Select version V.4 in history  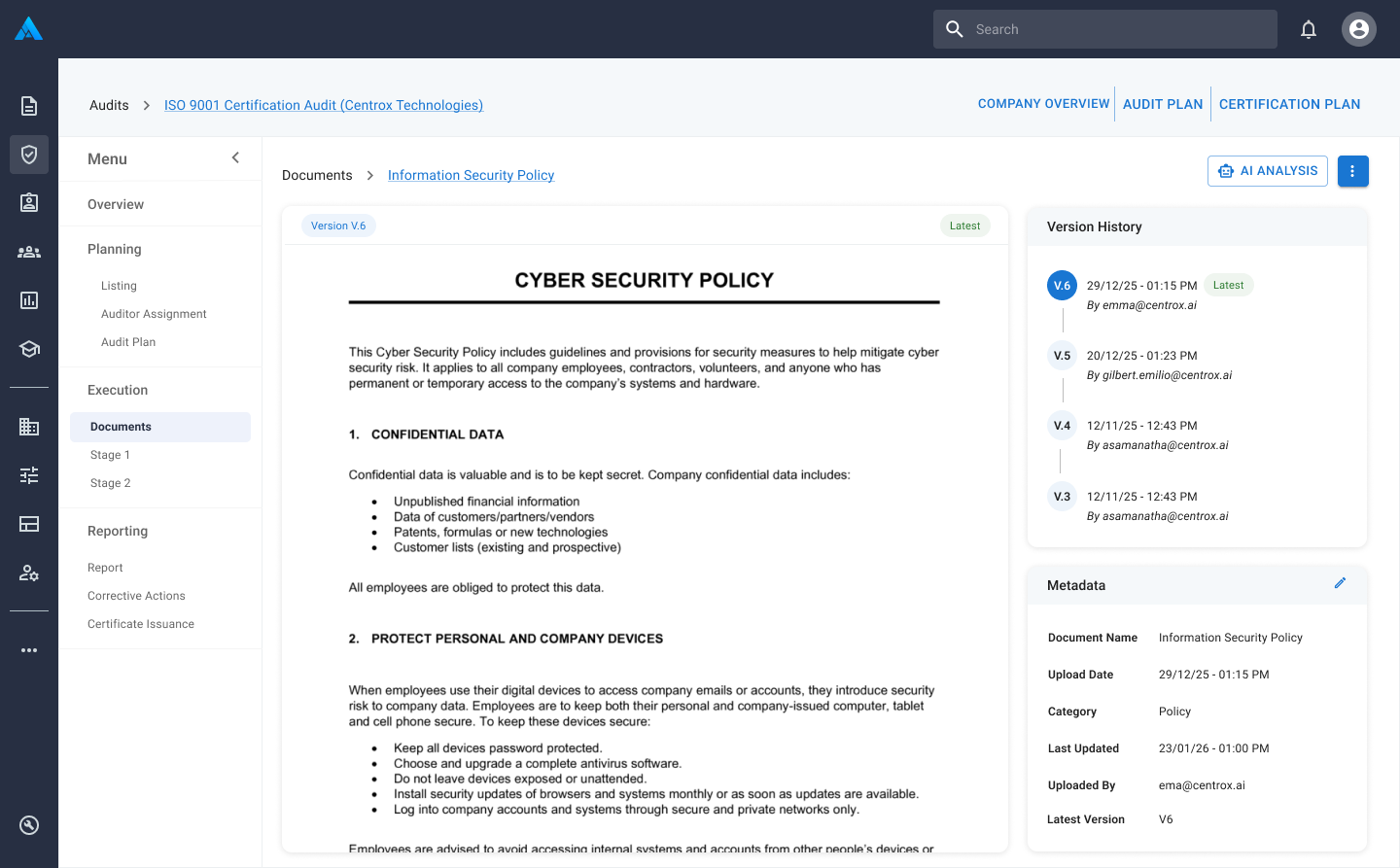click(x=1063, y=426)
